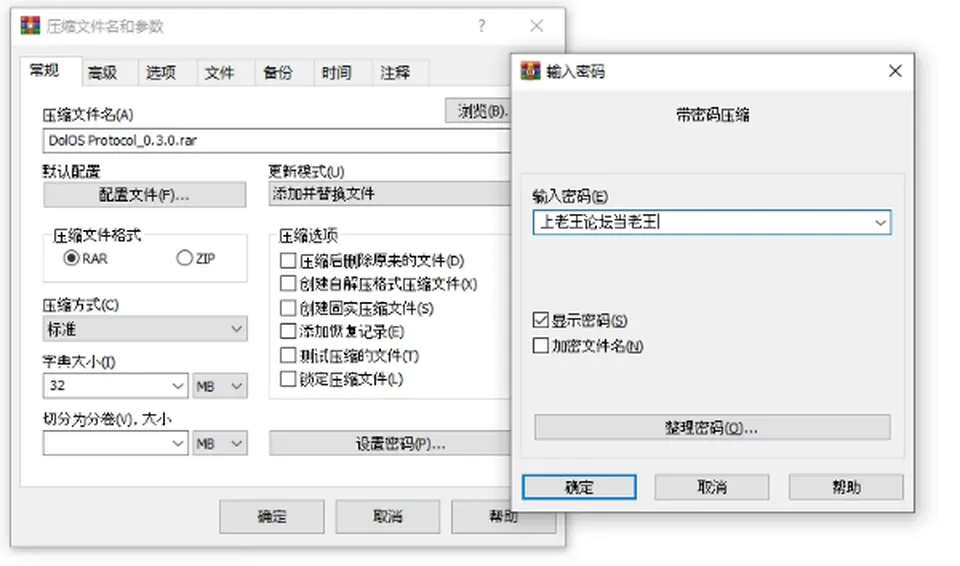This screenshot has height=566, width=960.
Task: Click 带密码压缩 heading text
Action: click(x=712, y=115)
